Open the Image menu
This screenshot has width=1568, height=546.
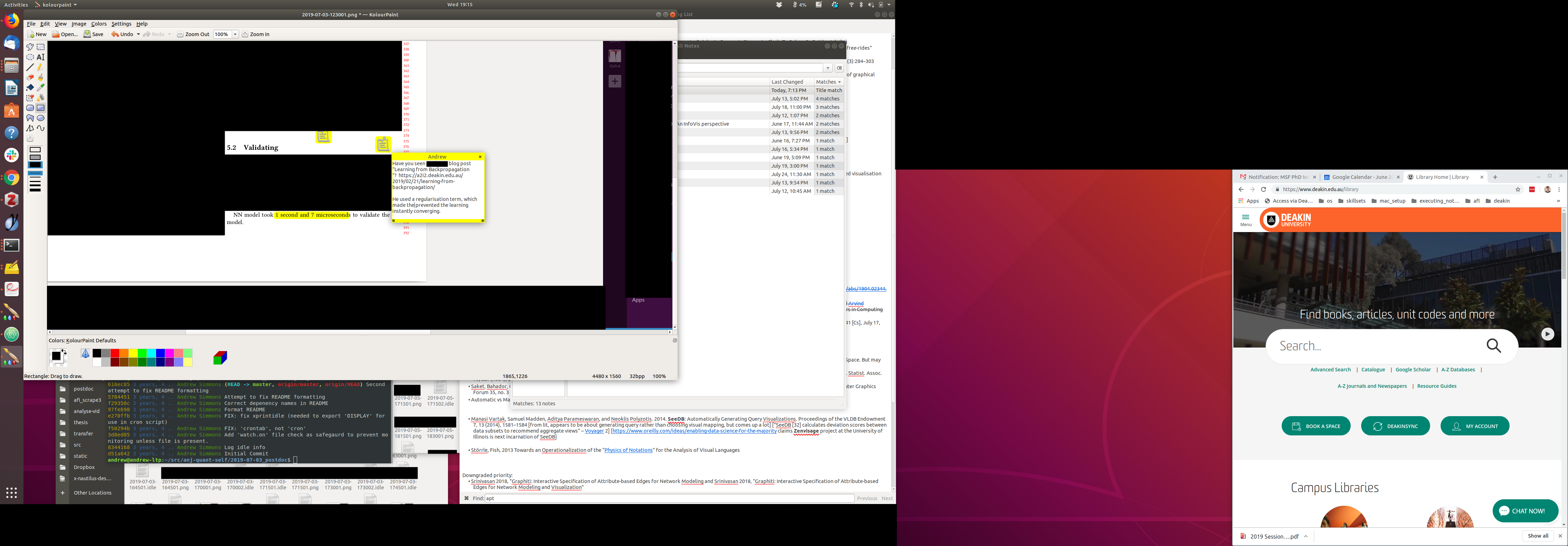pyautogui.click(x=78, y=24)
